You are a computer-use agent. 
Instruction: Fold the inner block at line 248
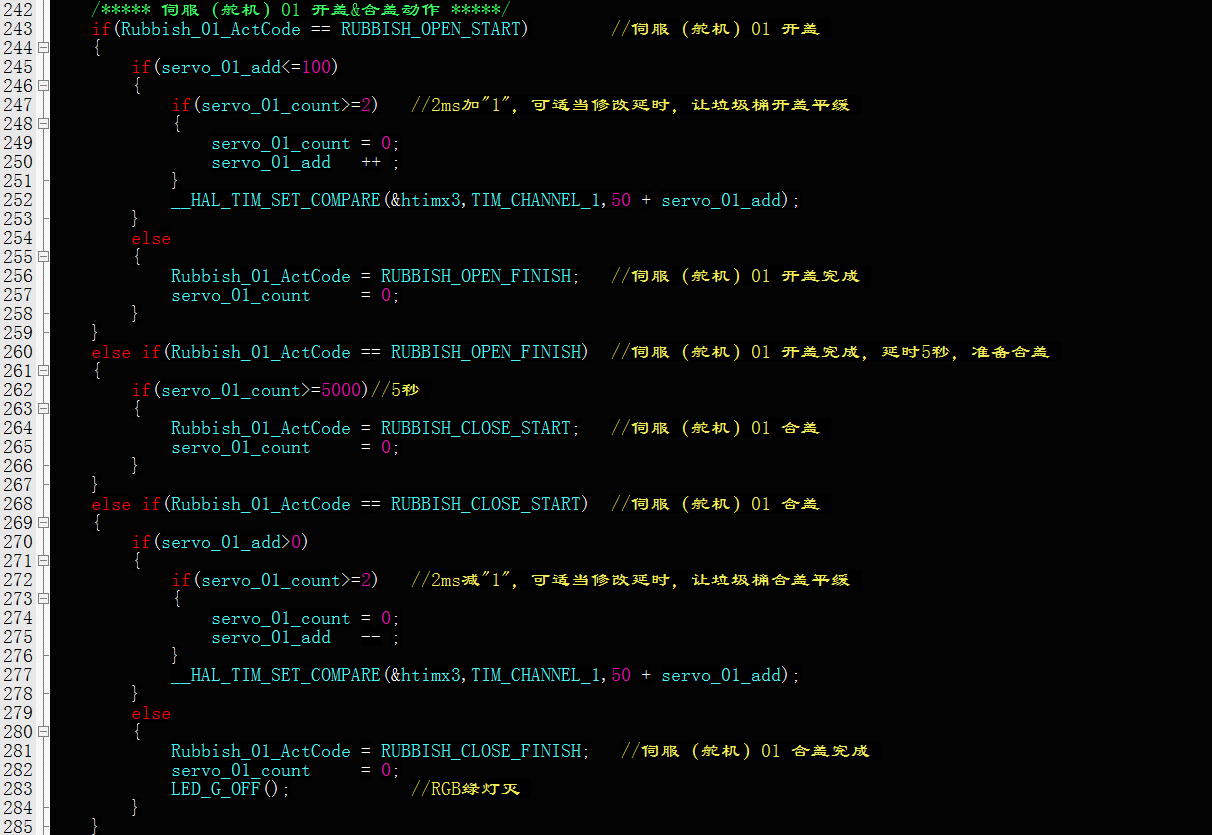tap(43, 124)
